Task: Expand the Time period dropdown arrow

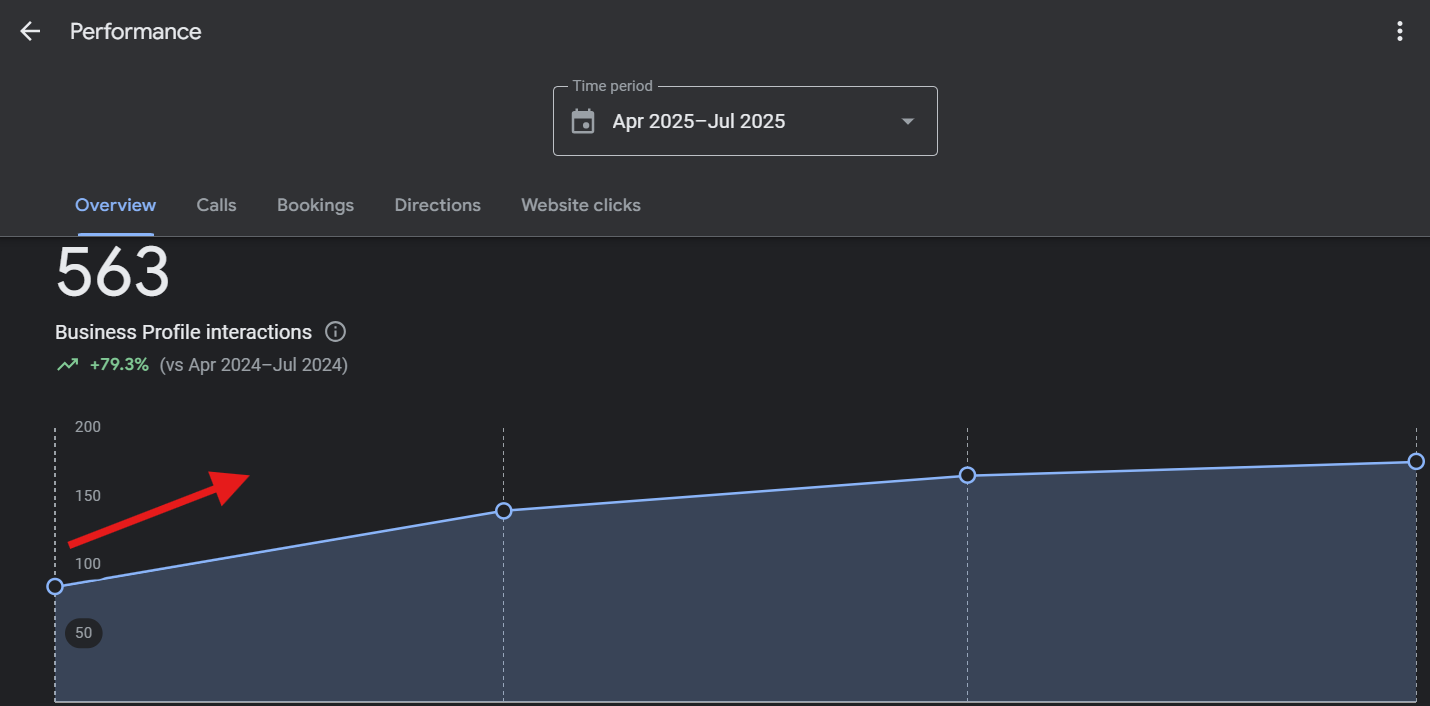Action: tap(907, 121)
